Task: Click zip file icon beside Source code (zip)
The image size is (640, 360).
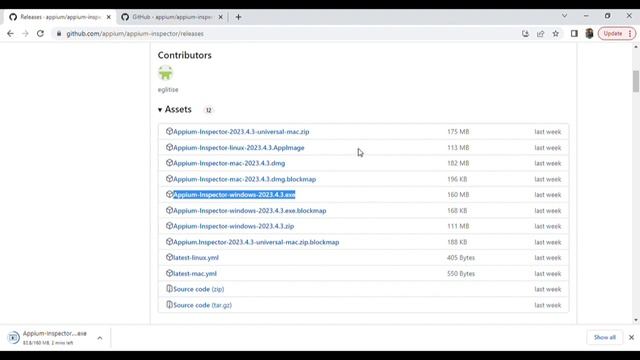Action: pyautogui.click(x=169, y=289)
